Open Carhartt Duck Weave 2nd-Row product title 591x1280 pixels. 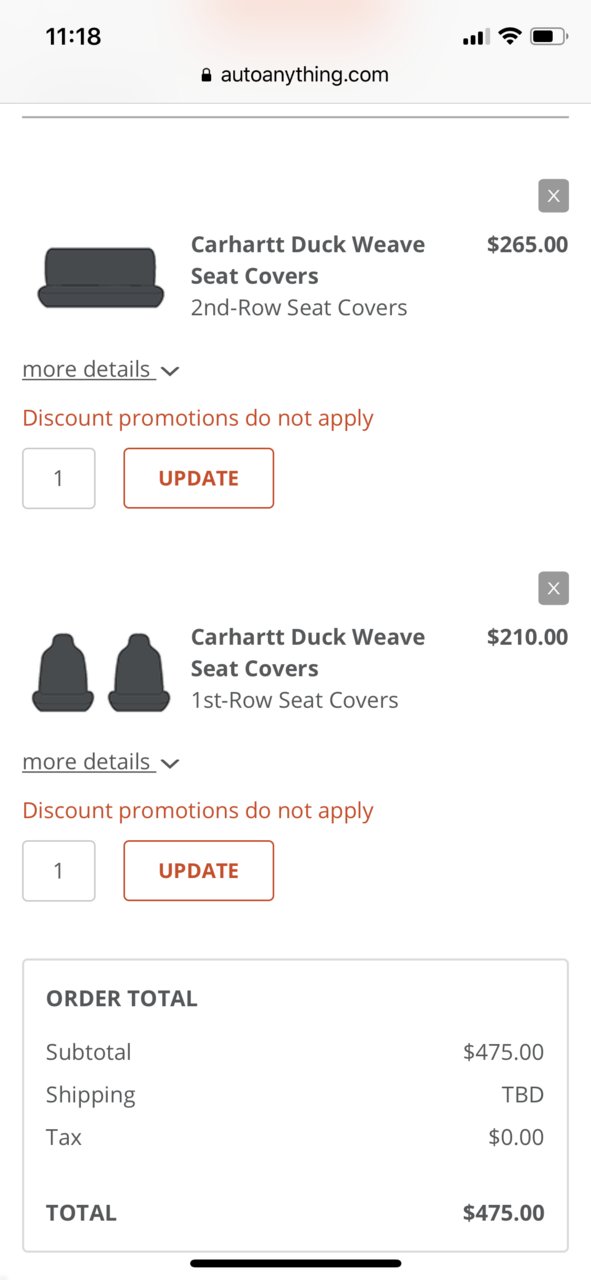pyautogui.click(x=308, y=260)
